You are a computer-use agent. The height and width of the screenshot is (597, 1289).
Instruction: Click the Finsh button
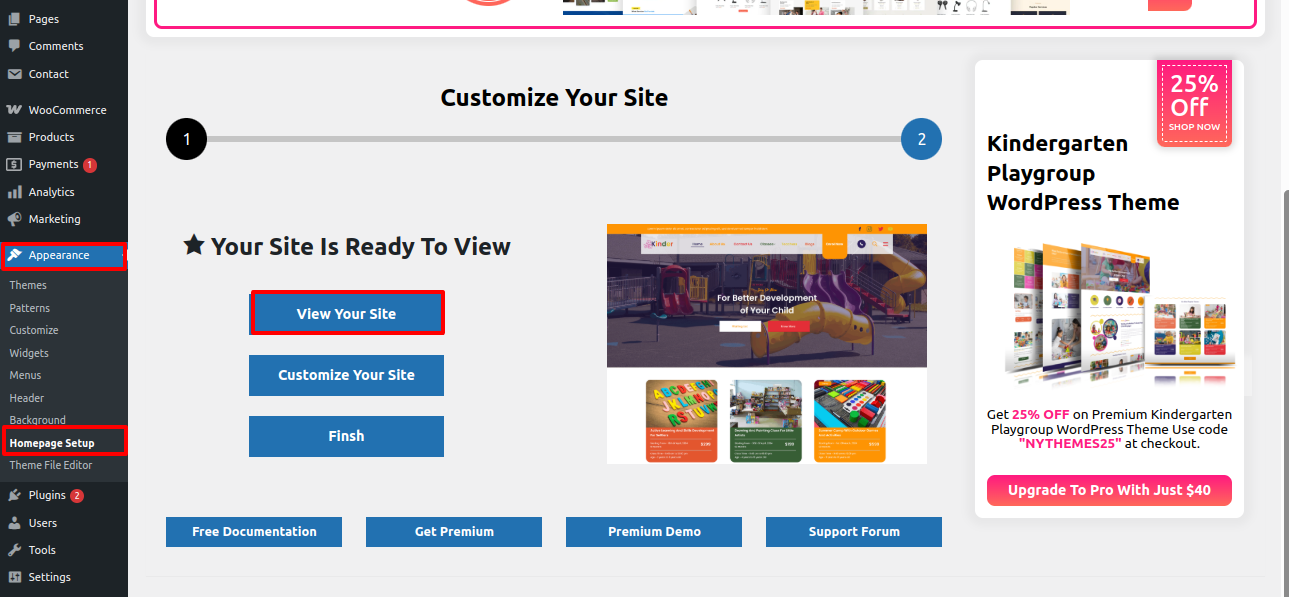click(x=346, y=436)
